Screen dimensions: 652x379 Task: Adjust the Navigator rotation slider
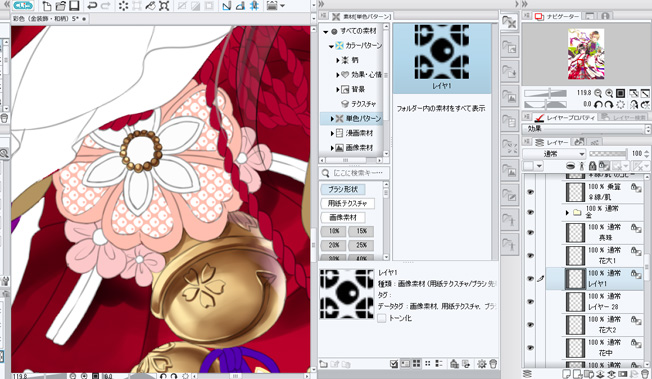(545, 104)
